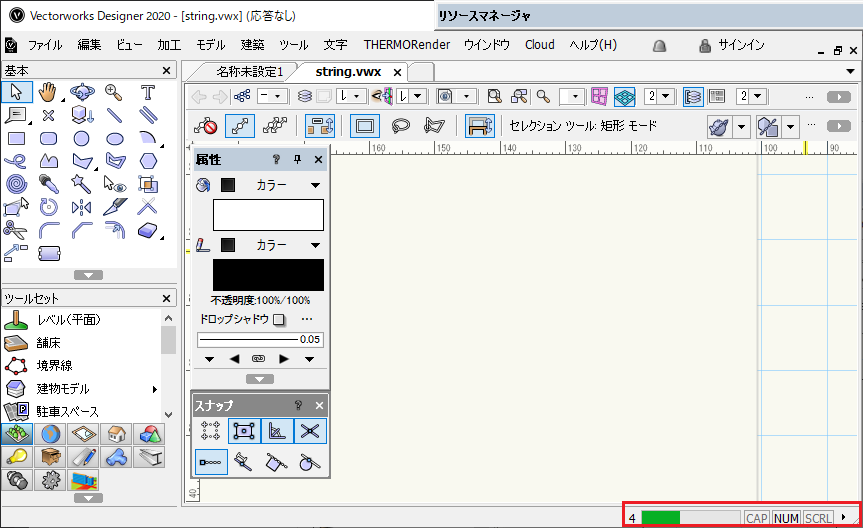Click the white fill color swatch
The width and height of the screenshot is (863, 528).
pos(269,215)
